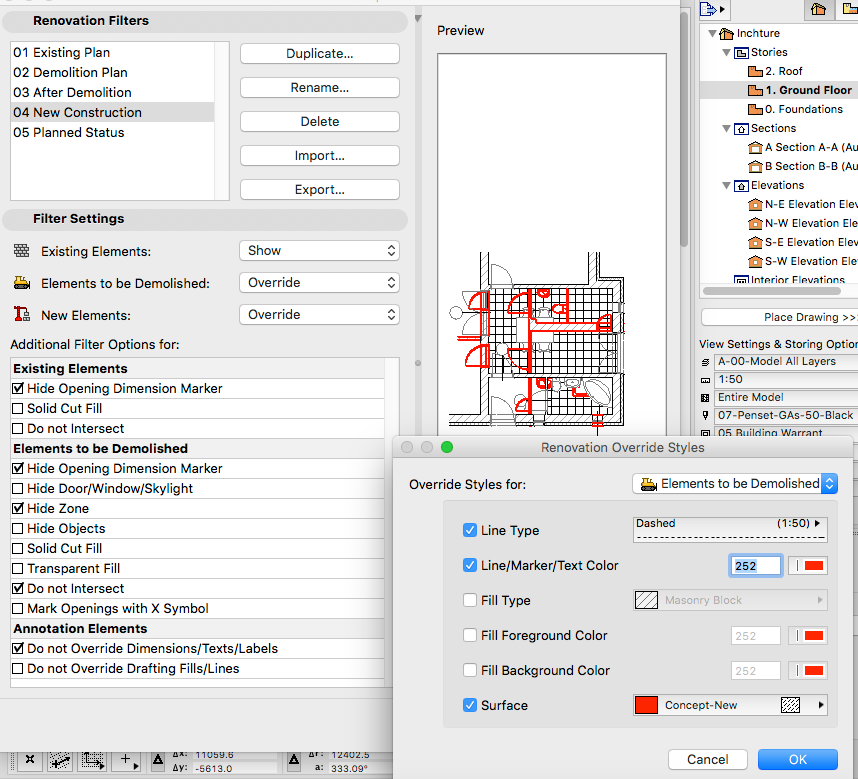858x779 pixels.
Task: Enable the Hide Objects checkbox
Action: 18,528
